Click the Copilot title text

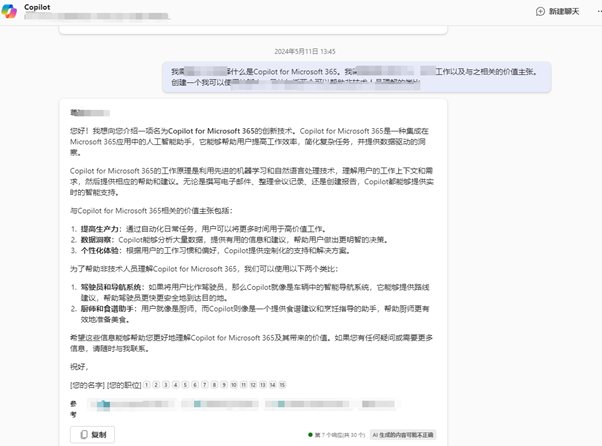point(37,7)
